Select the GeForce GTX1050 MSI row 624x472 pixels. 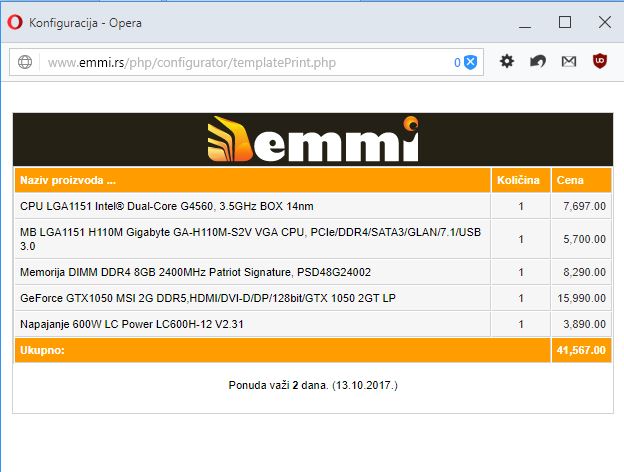coord(313,298)
